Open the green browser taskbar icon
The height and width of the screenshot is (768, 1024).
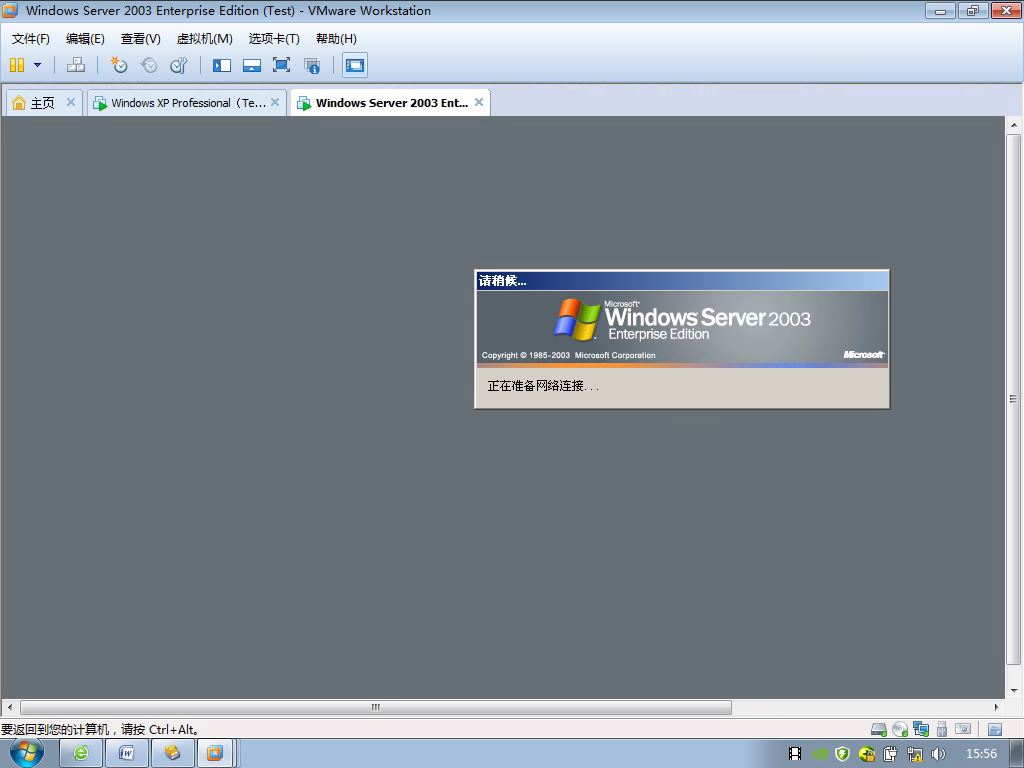pyautogui.click(x=80, y=754)
